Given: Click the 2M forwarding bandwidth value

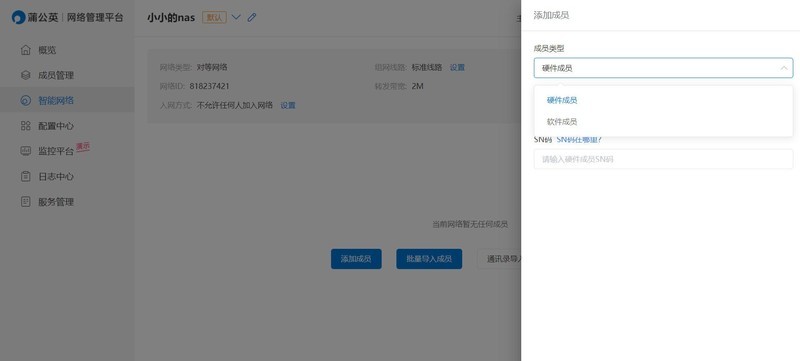Looking at the screenshot, I should 417,86.
